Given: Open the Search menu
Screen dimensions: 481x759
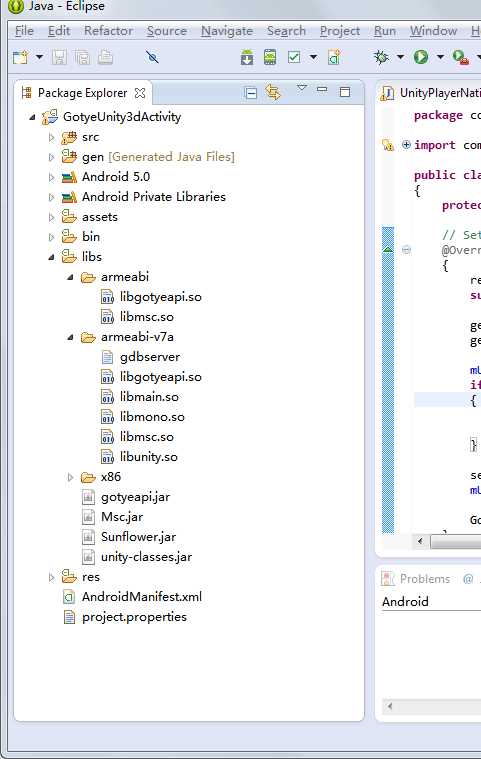Looking at the screenshot, I should pyautogui.click(x=286, y=31).
